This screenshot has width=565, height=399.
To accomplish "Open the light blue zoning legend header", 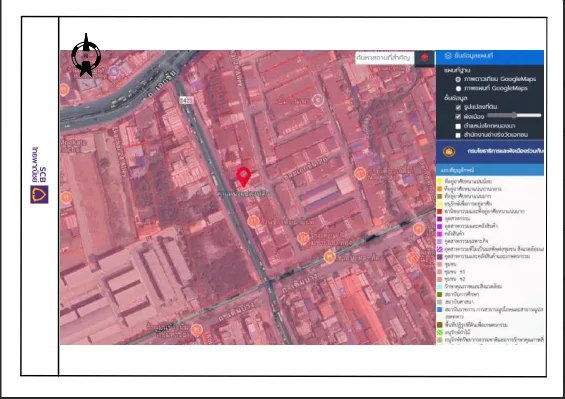I will [x=490, y=170].
